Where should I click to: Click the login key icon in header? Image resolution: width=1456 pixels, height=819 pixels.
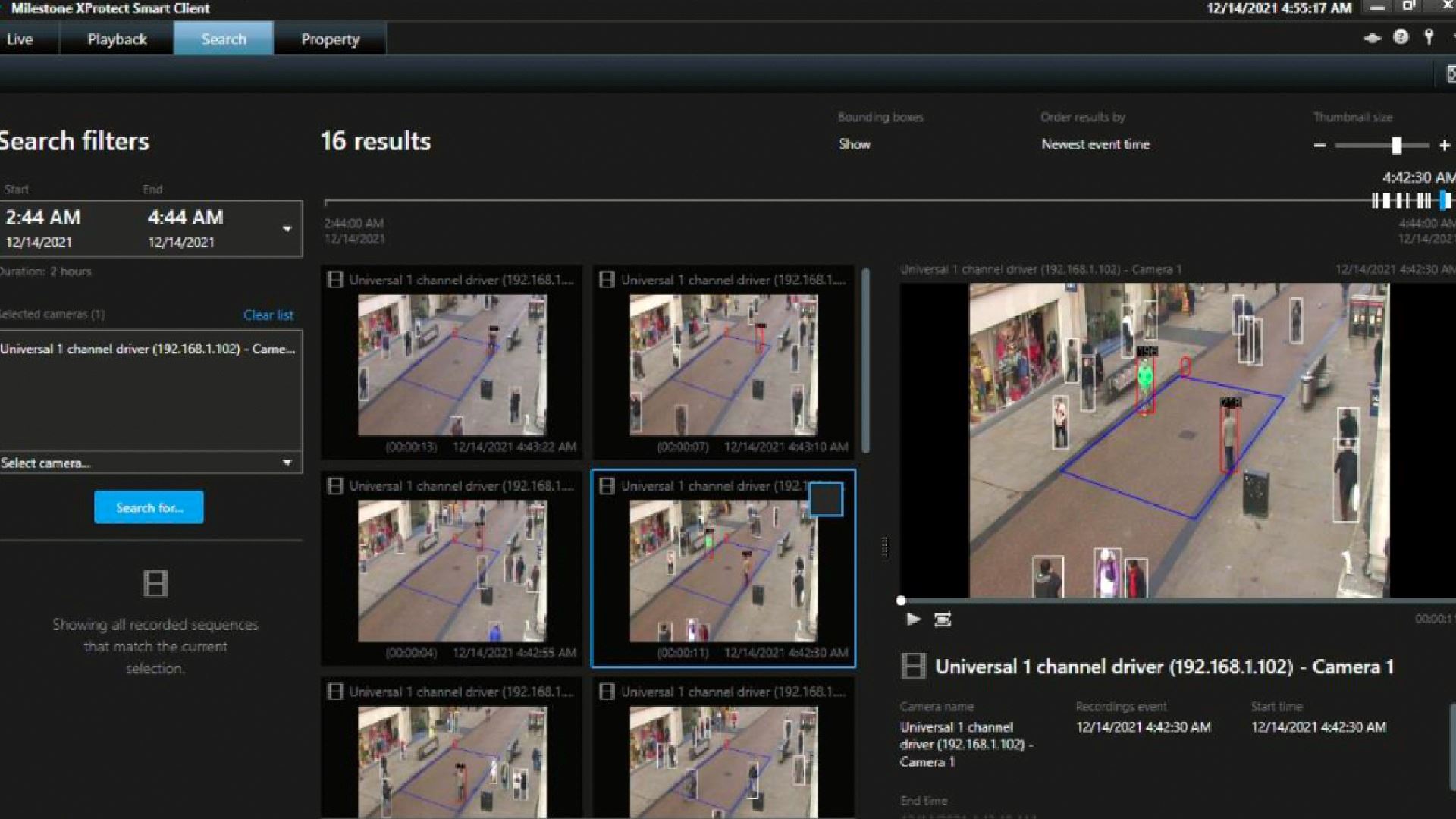[1429, 37]
